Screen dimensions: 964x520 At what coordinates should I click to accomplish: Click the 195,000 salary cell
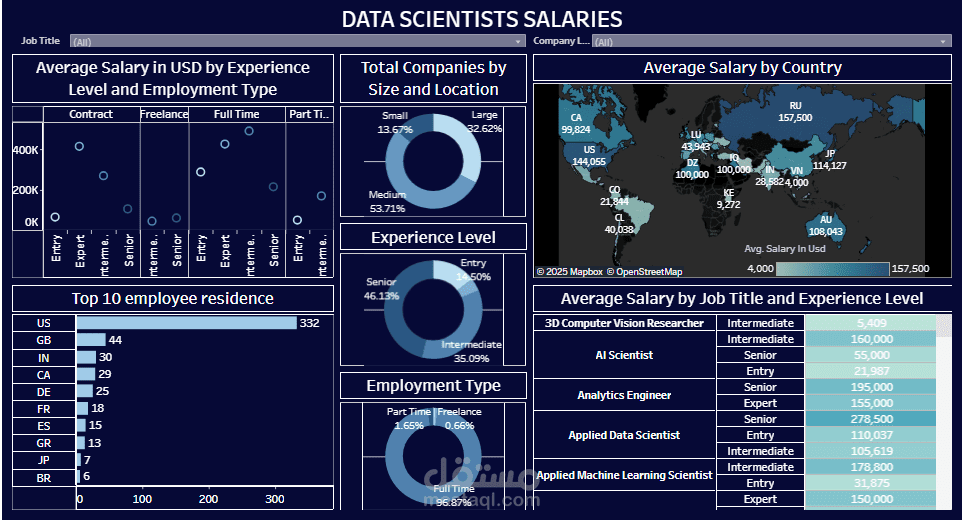click(871, 387)
